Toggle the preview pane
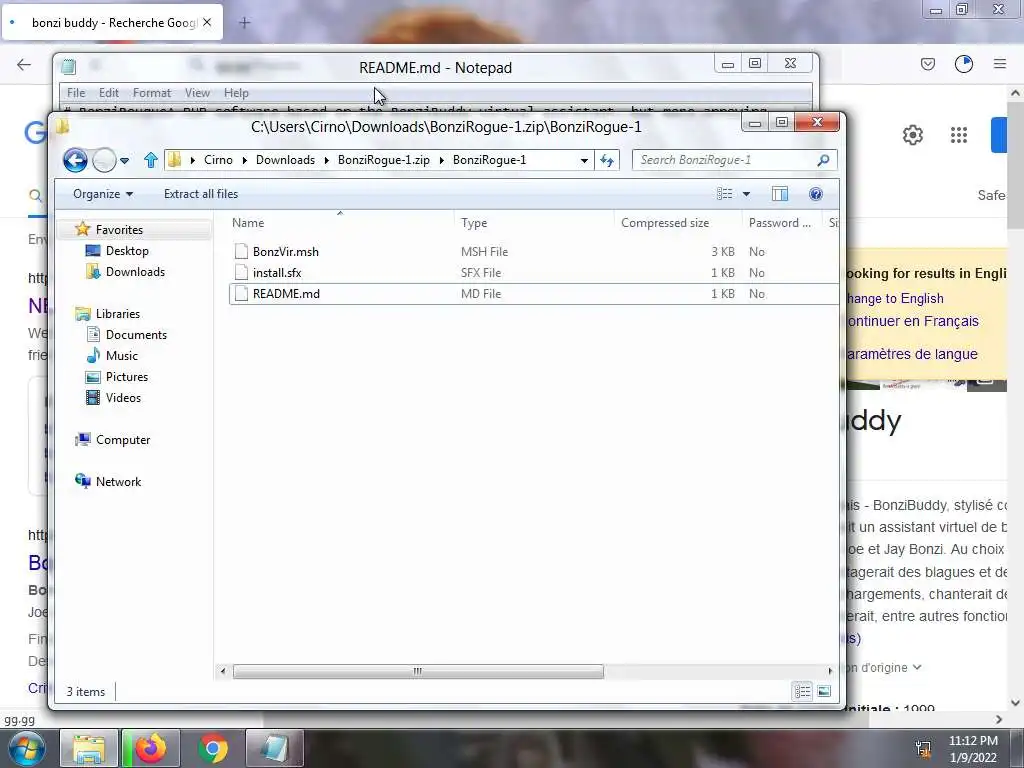Screen dimensions: 1024x768 click(x=780, y=194)
